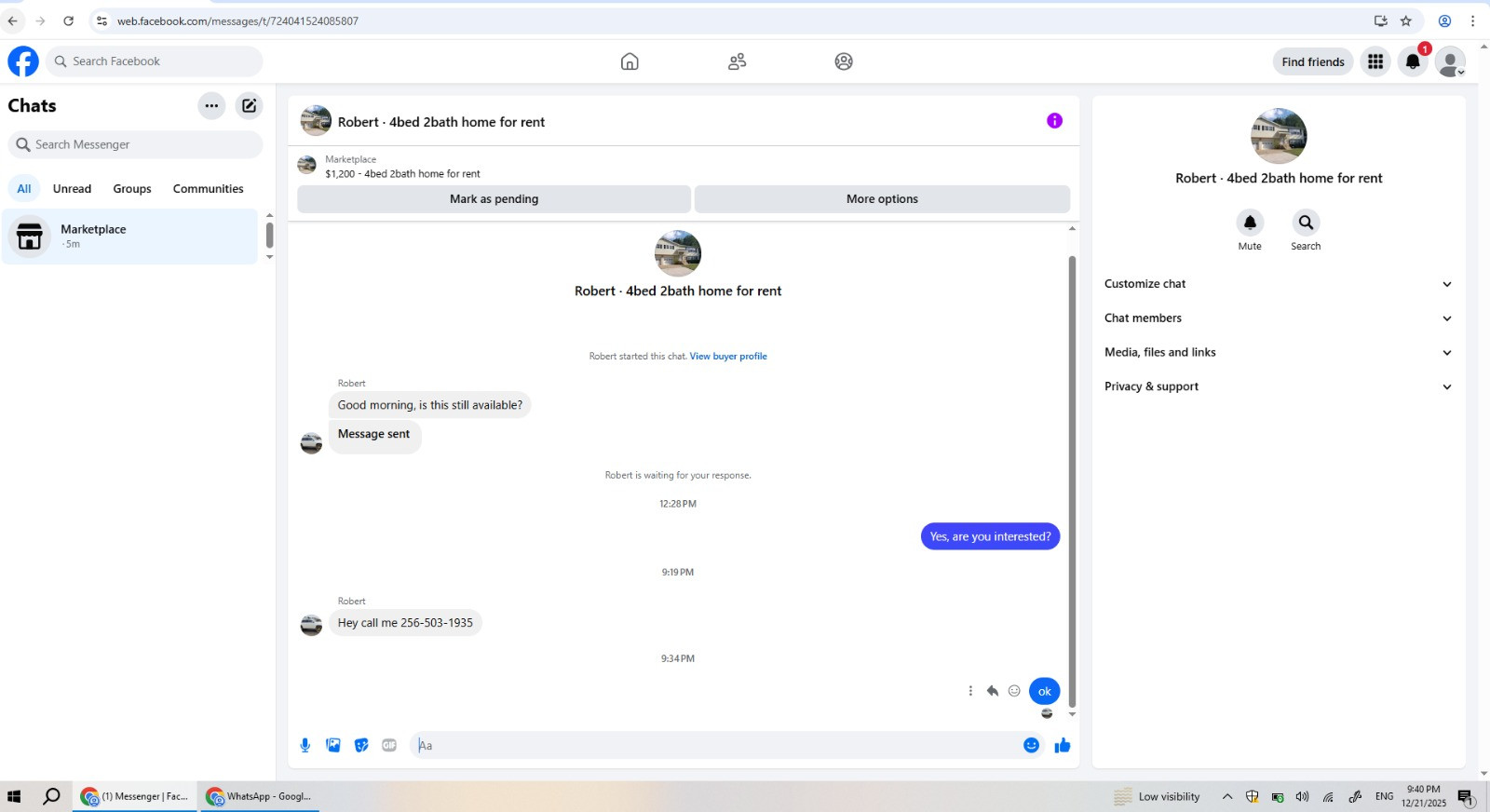
Task: Mark the listing as pending
Action: [x=494, y=199]
